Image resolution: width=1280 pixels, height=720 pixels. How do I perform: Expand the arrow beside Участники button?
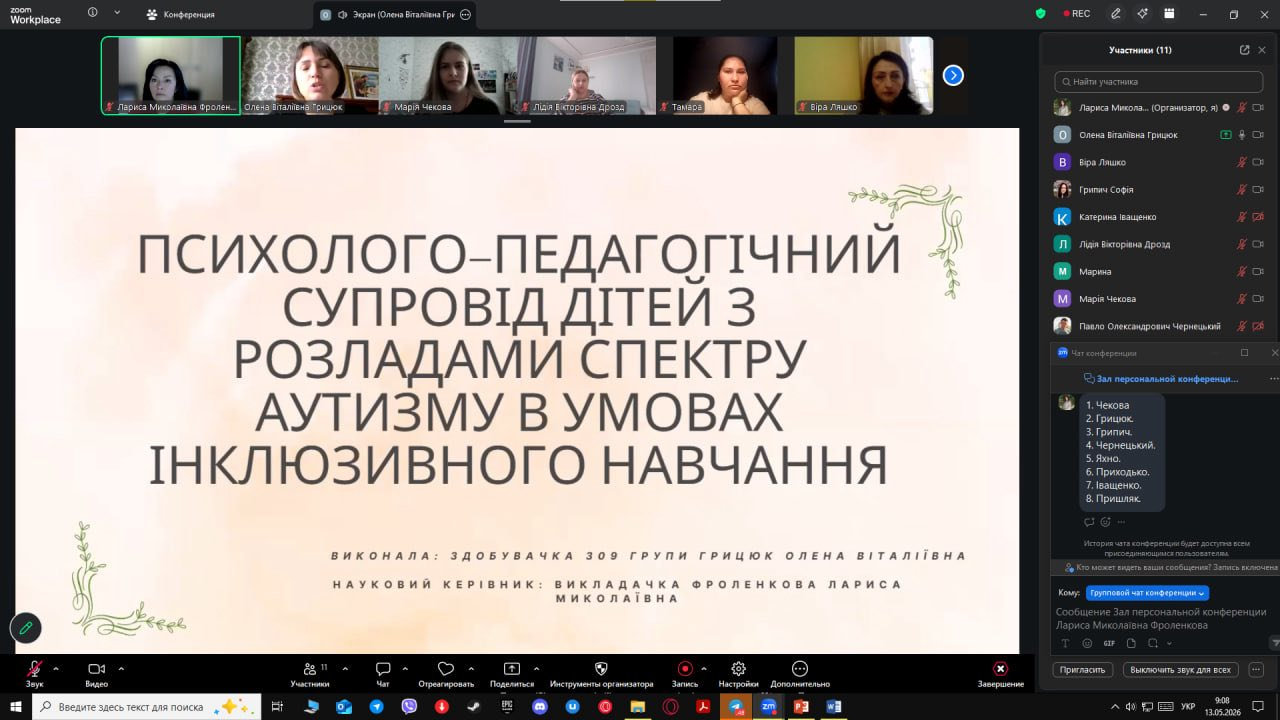click(345, 668)
